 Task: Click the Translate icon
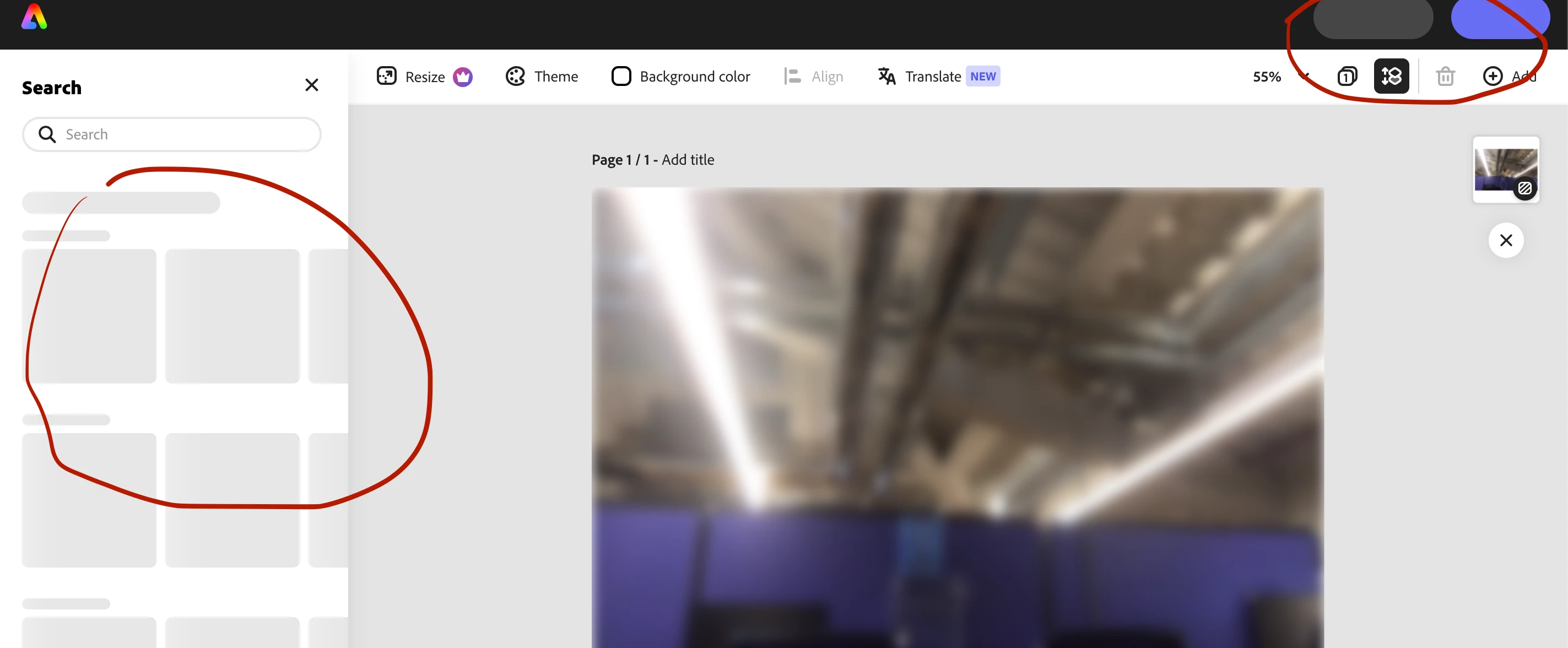tap(886, 76)
